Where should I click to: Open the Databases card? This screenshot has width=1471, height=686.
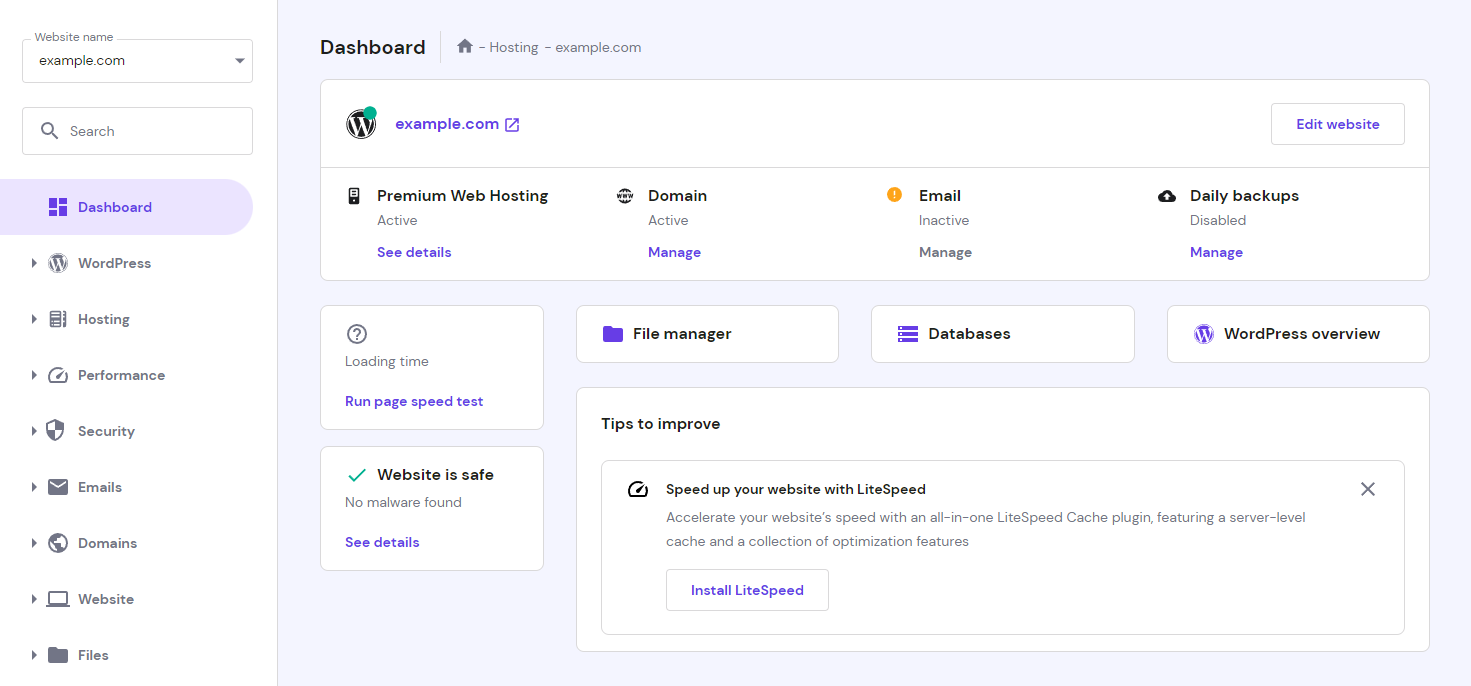(1003, 334)
